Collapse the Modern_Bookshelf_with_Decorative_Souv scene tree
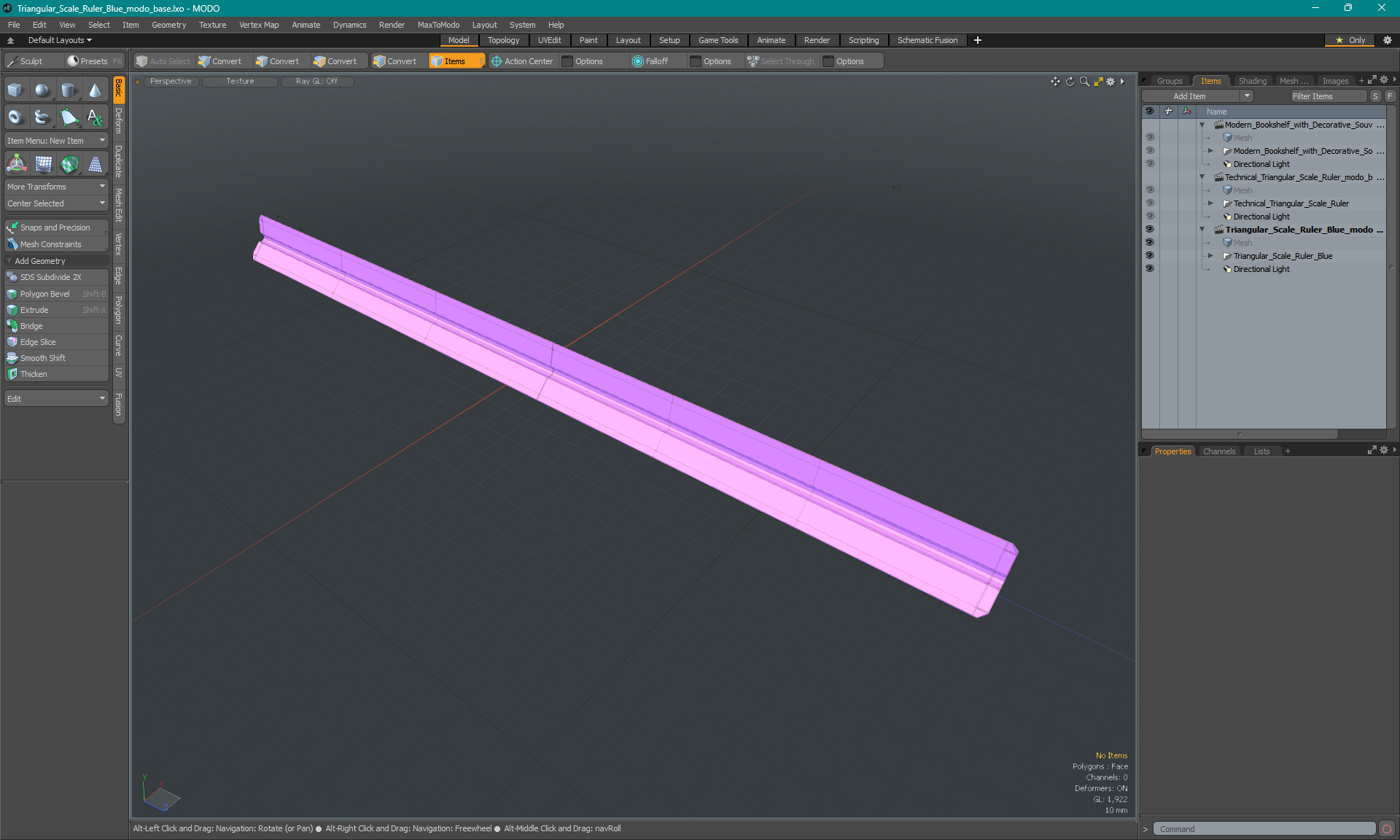1400x840 pixels. pos(1202,125)
